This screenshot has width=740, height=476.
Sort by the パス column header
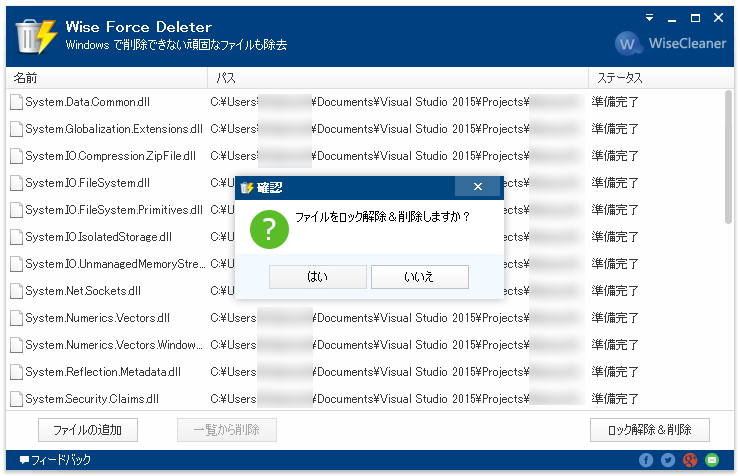(398, 78)
